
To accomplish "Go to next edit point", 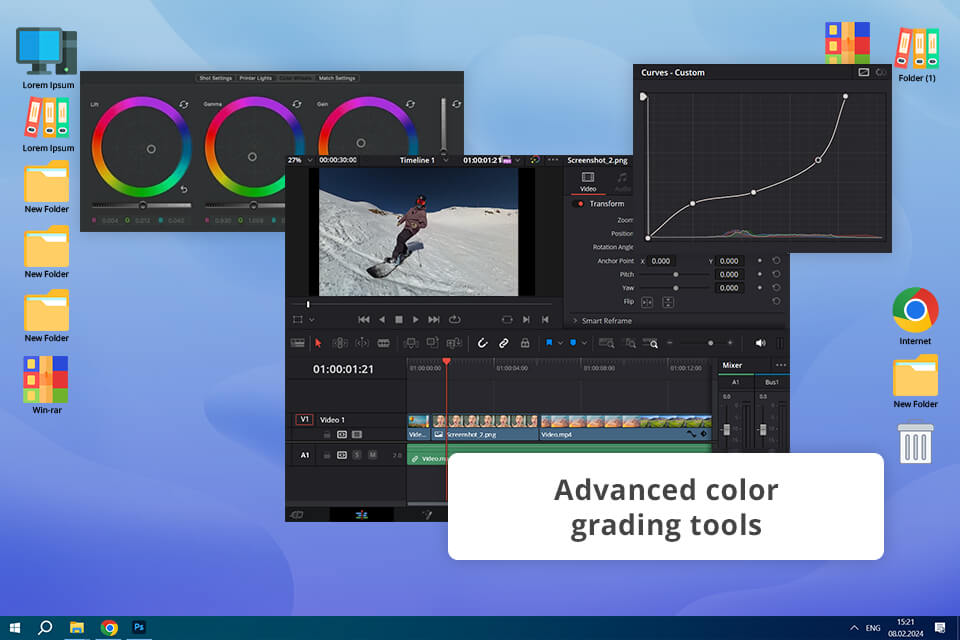I will [526, 320].
